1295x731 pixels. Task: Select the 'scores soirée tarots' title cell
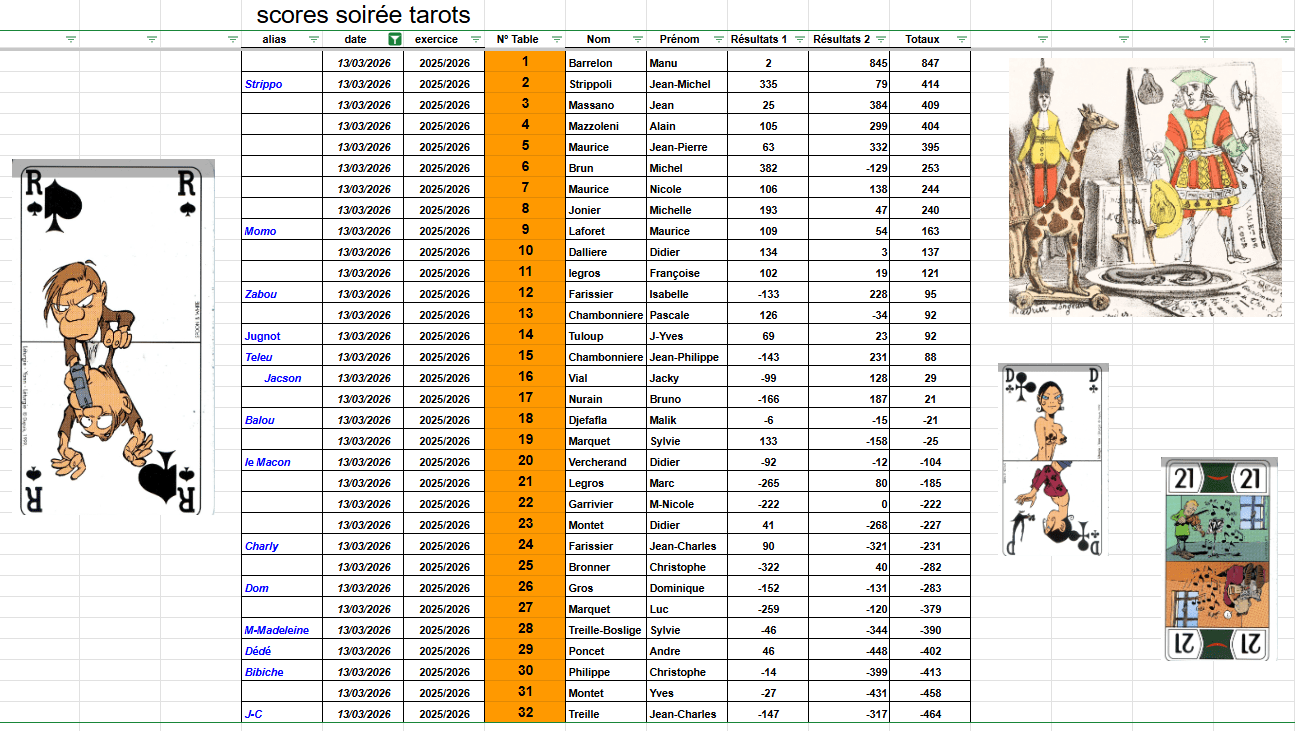click(363, 16)
